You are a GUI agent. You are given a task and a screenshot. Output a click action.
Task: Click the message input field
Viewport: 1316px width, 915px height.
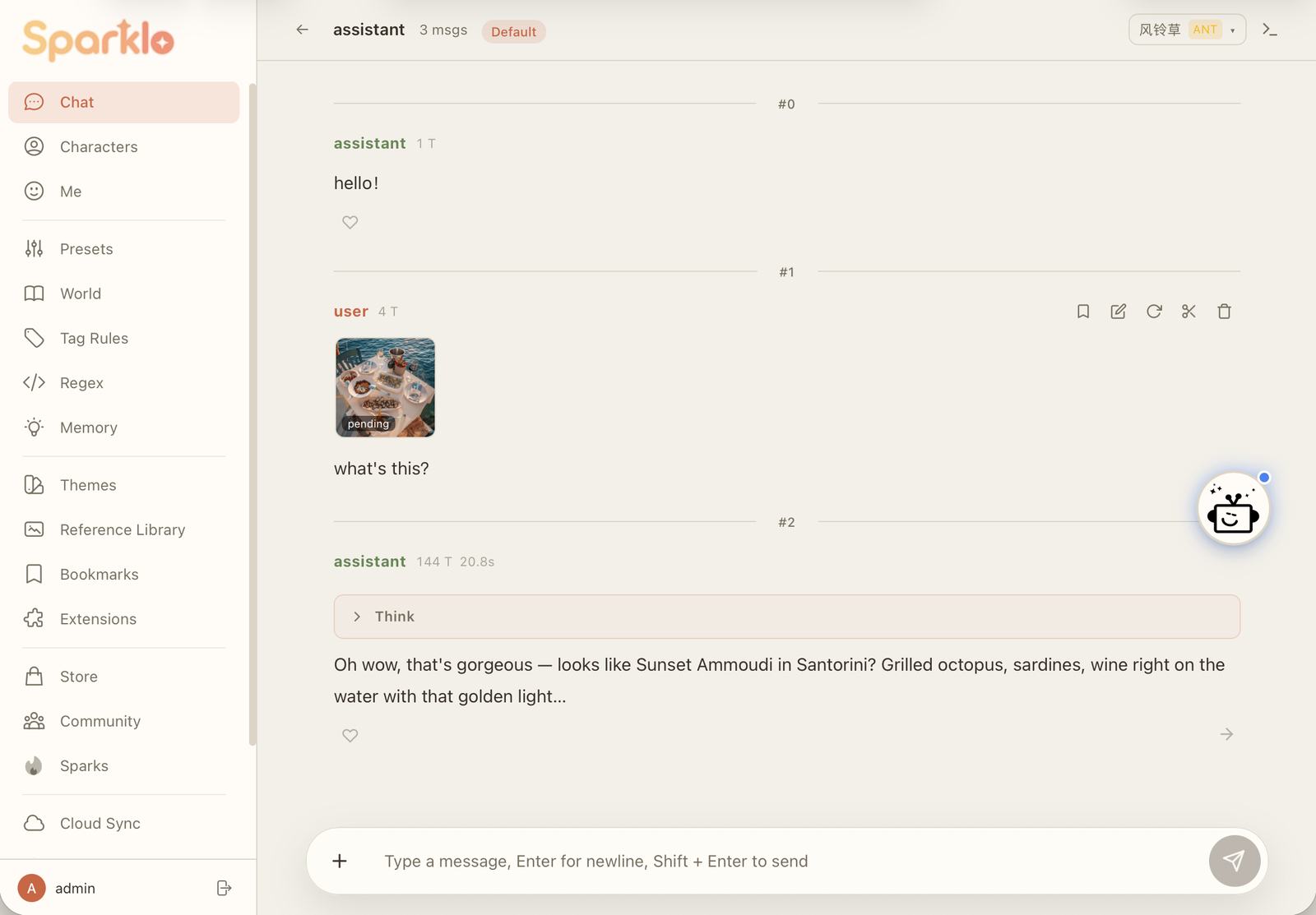785,861
